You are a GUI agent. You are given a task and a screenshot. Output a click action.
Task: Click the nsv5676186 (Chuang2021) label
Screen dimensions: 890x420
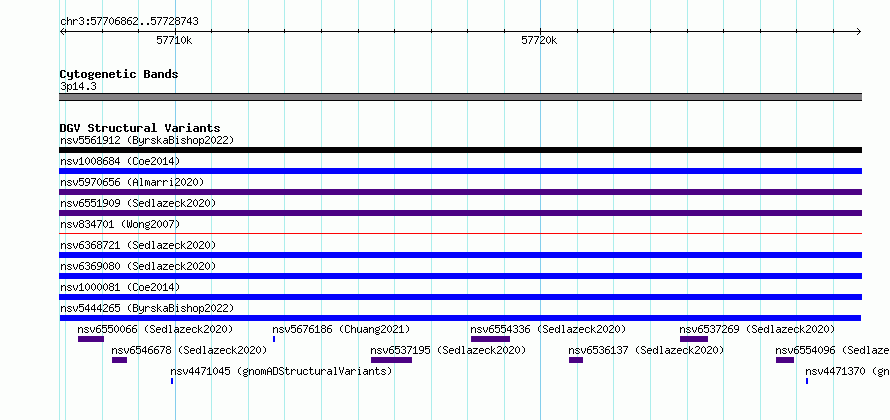(341, 329)
